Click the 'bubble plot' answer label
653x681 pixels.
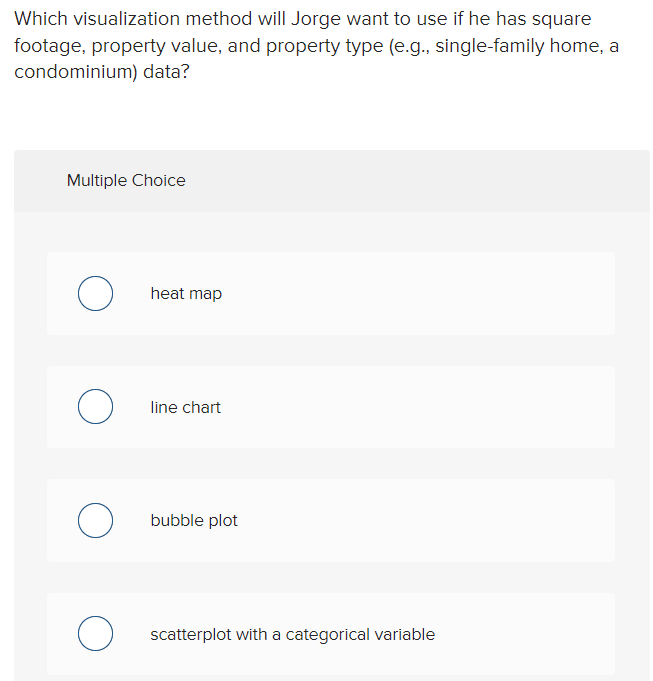(194, 520)
